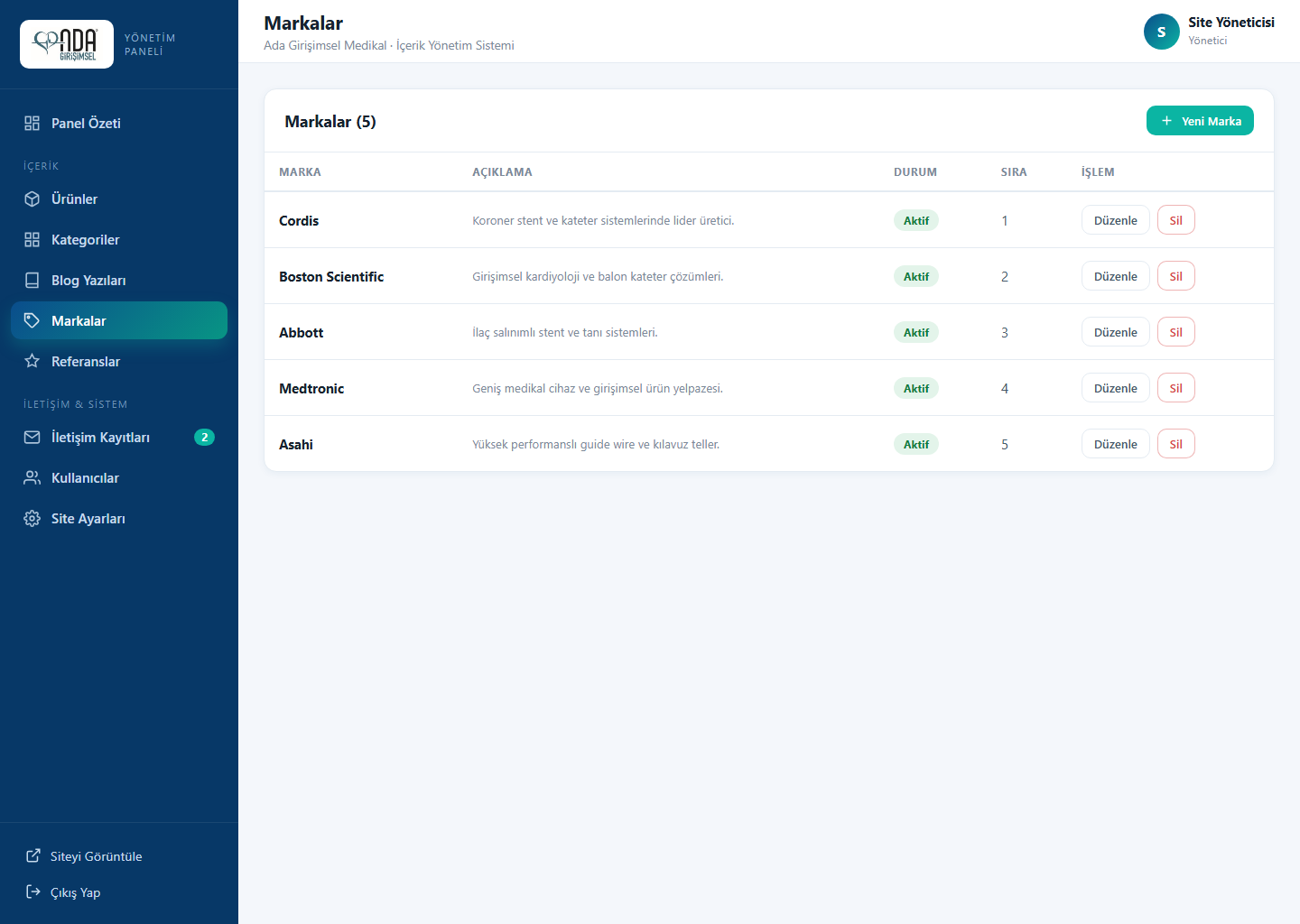The image size is (1300, 924).
Task: Click the Çıkış Yap logout icon
Action: click(x=33, y=892)
